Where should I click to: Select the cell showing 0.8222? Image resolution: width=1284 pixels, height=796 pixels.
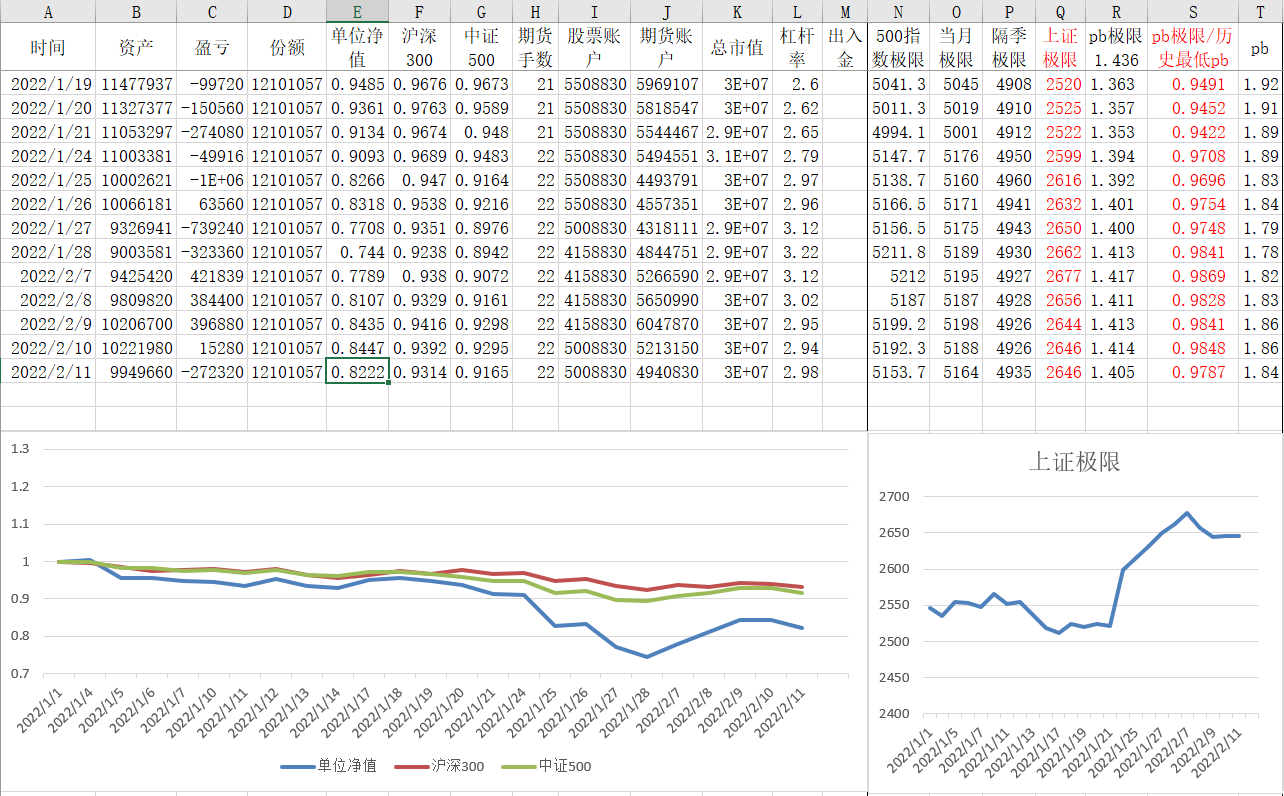point(357,372)
